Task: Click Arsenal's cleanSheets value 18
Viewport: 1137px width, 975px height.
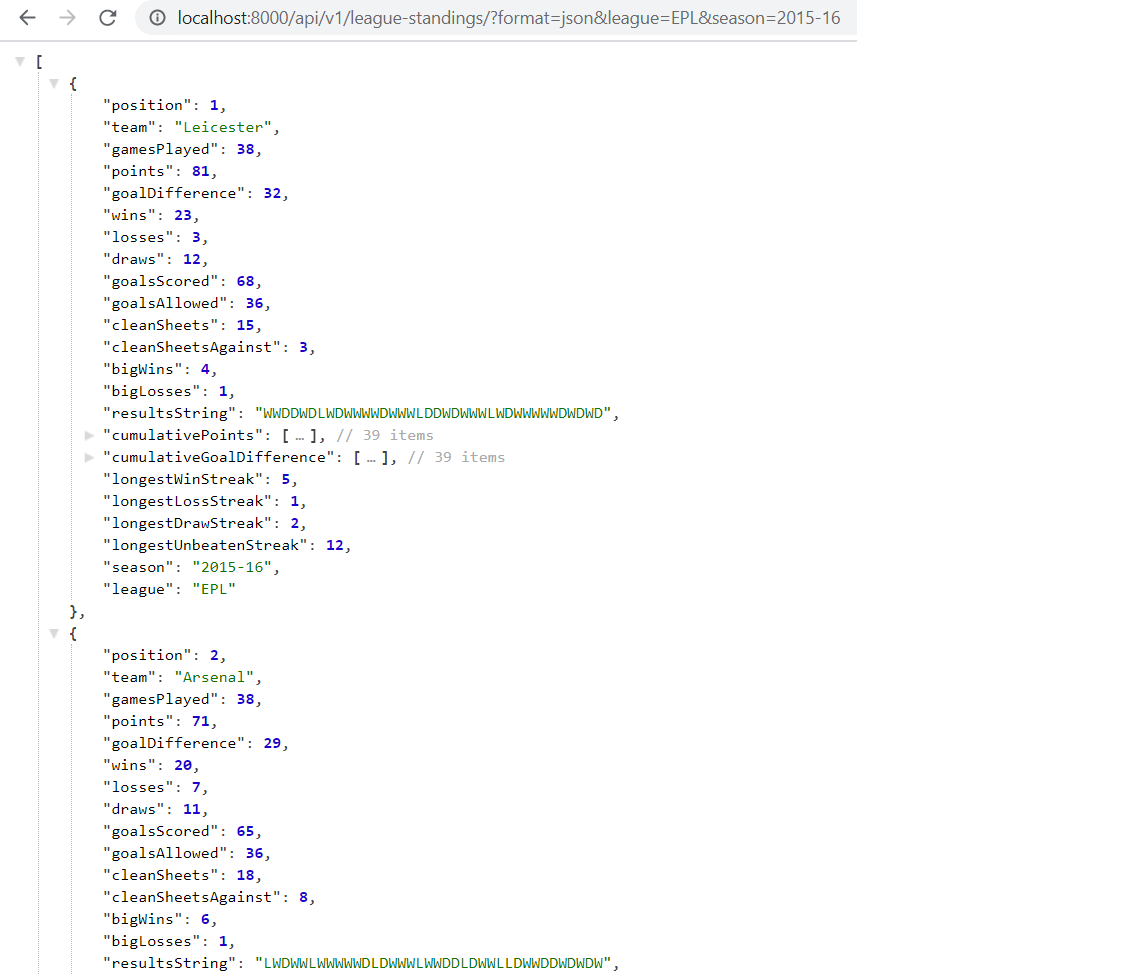Action: click(245, 876)
